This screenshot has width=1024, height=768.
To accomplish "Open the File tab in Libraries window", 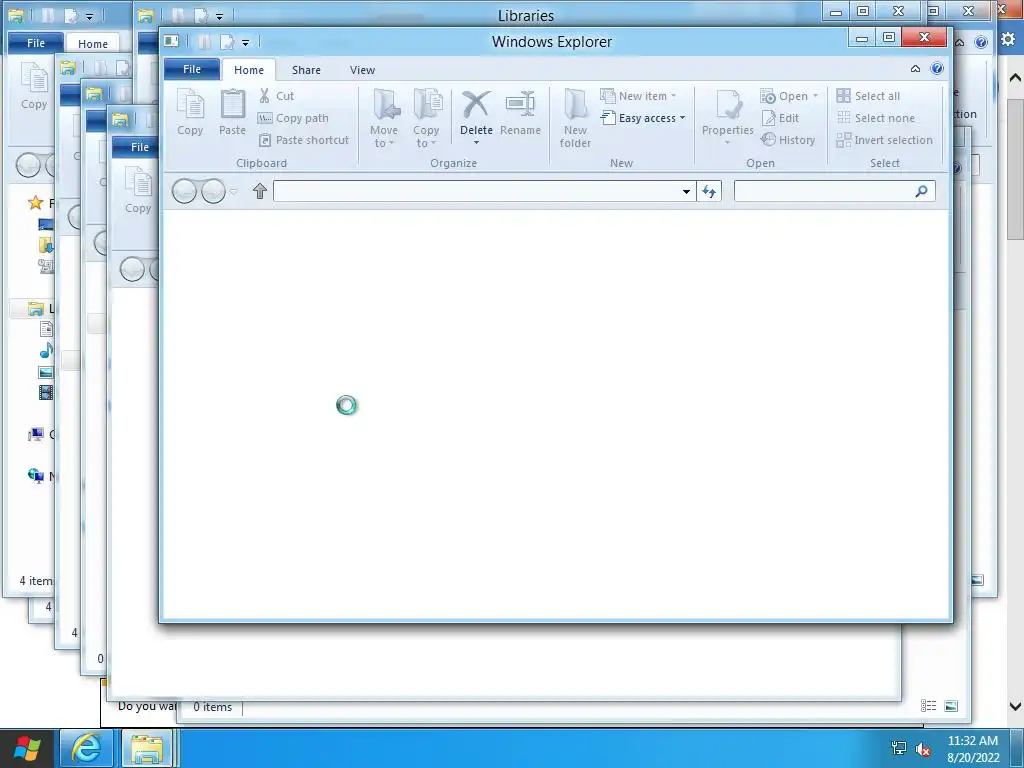I will (x=36, y=43).
